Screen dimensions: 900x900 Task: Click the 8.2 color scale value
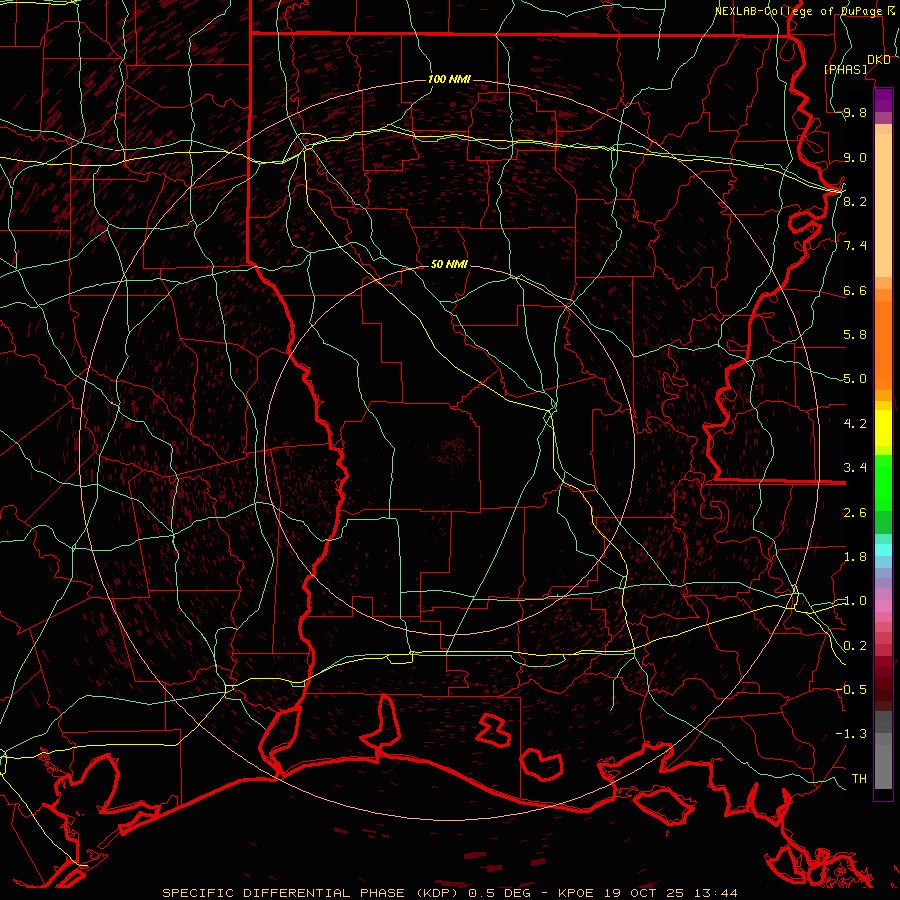point(855,201)
